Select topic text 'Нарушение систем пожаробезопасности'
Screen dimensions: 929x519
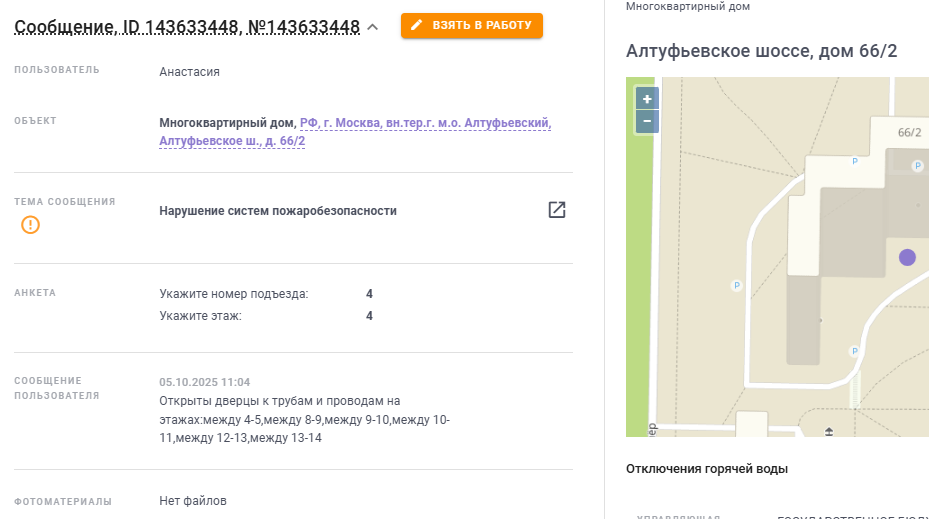[x=278, y=211]
